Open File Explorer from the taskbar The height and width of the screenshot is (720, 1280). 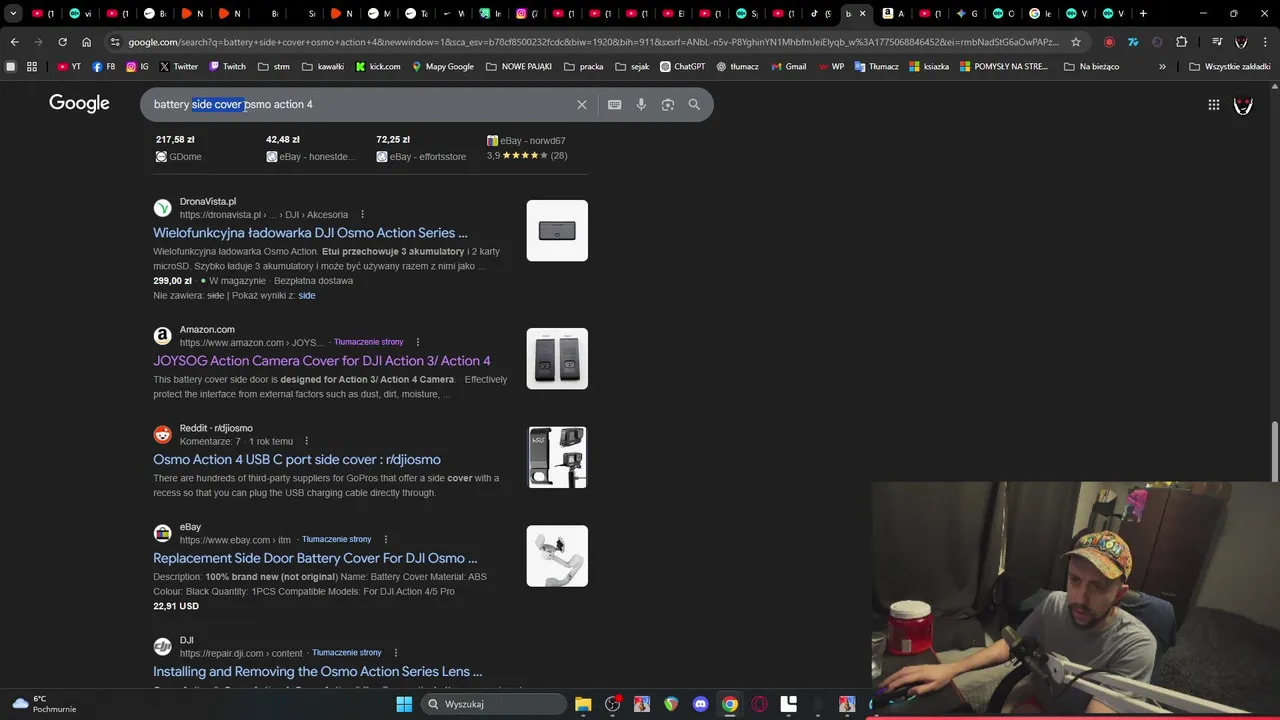tap(583, 704)
